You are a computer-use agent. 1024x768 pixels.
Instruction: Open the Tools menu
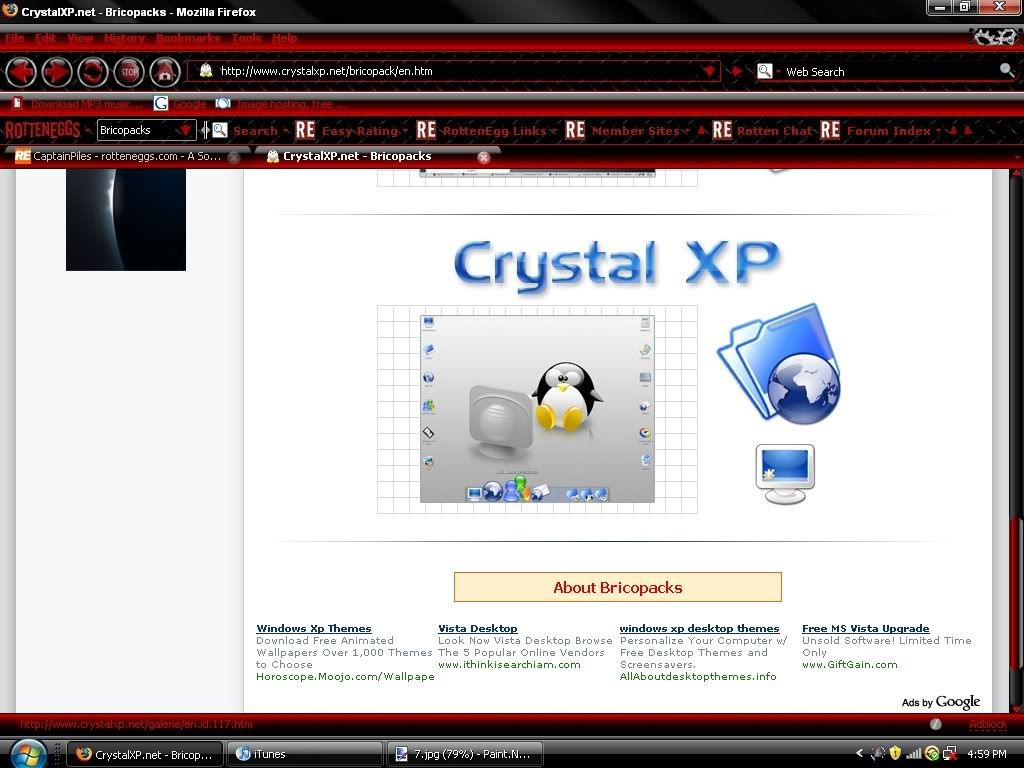246,38
